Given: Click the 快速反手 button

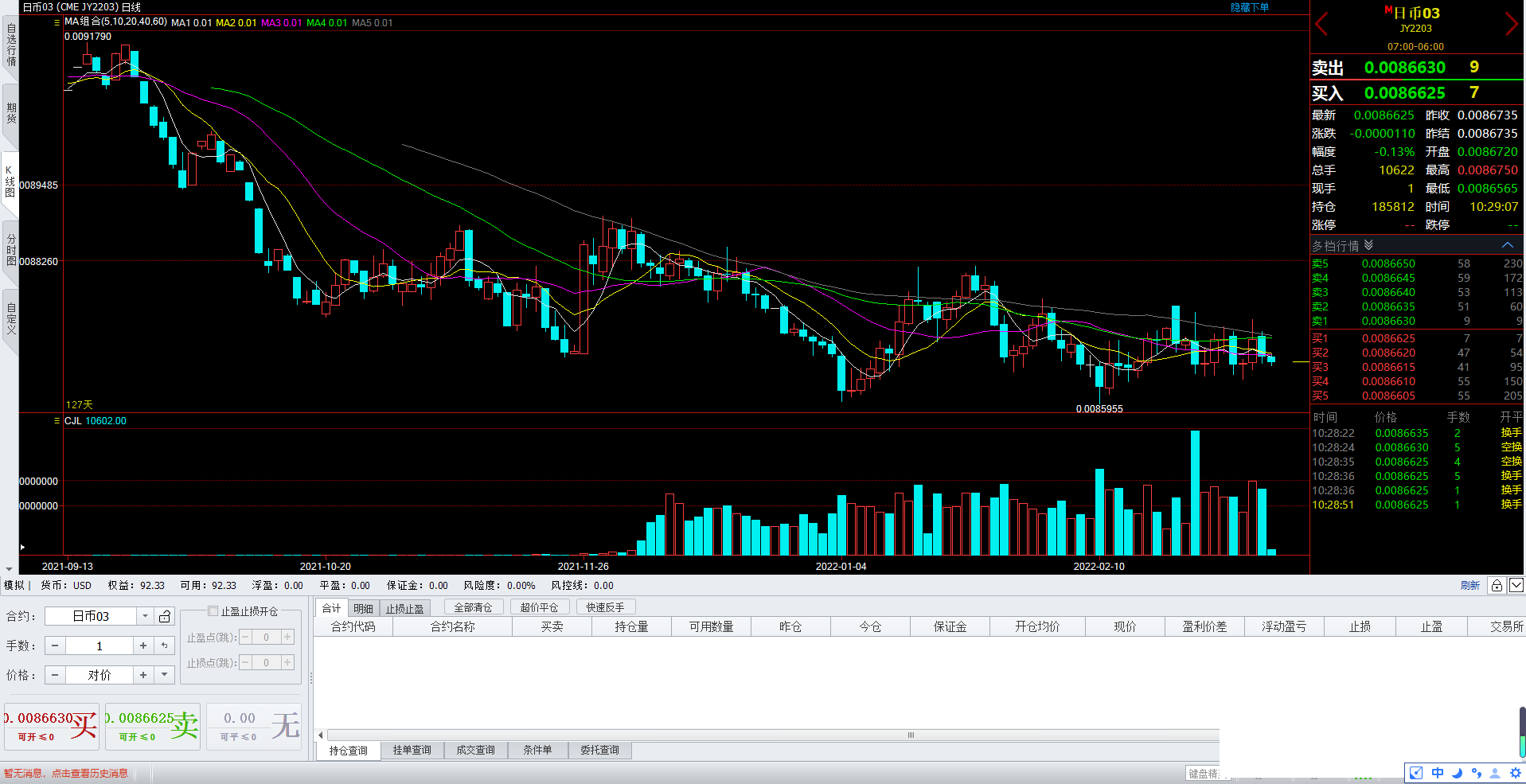Looking at the screenshot, I should coord(606,607).
